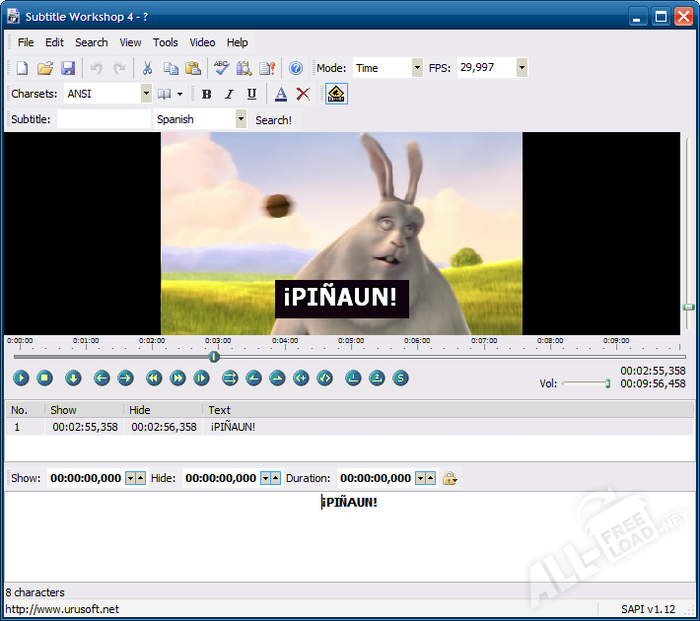Open the help question mark icon
700x621 pixels.
click(296, 68)
